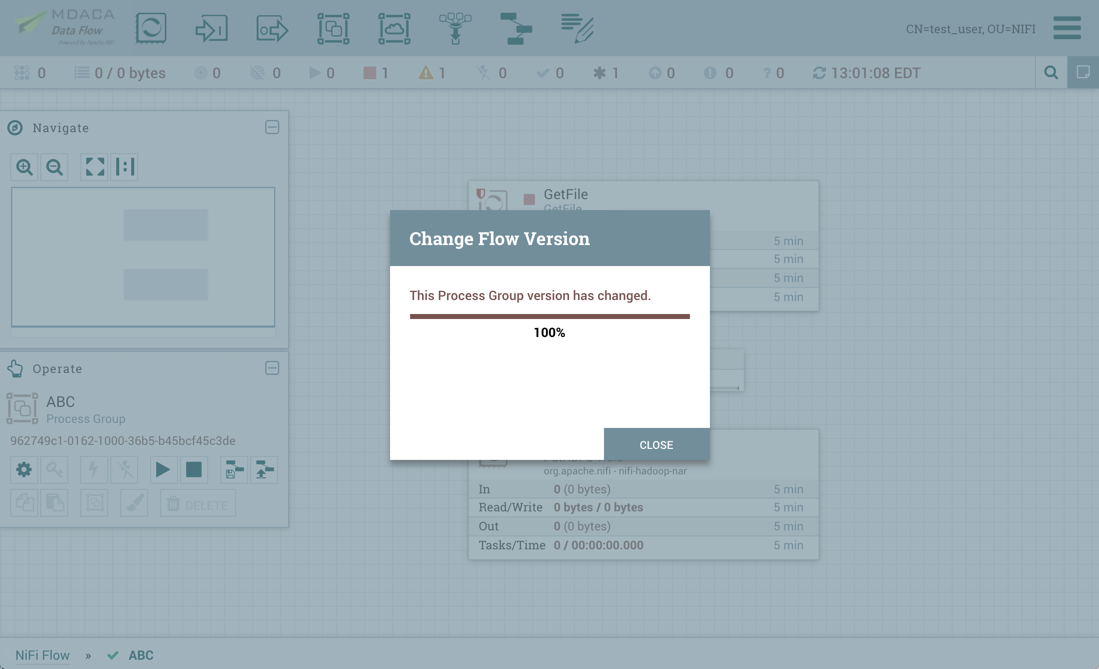The height and width of the screenshot is (669, 1099).
Task: Add a new Processor from the toolbar
Action: pos(151,28)
